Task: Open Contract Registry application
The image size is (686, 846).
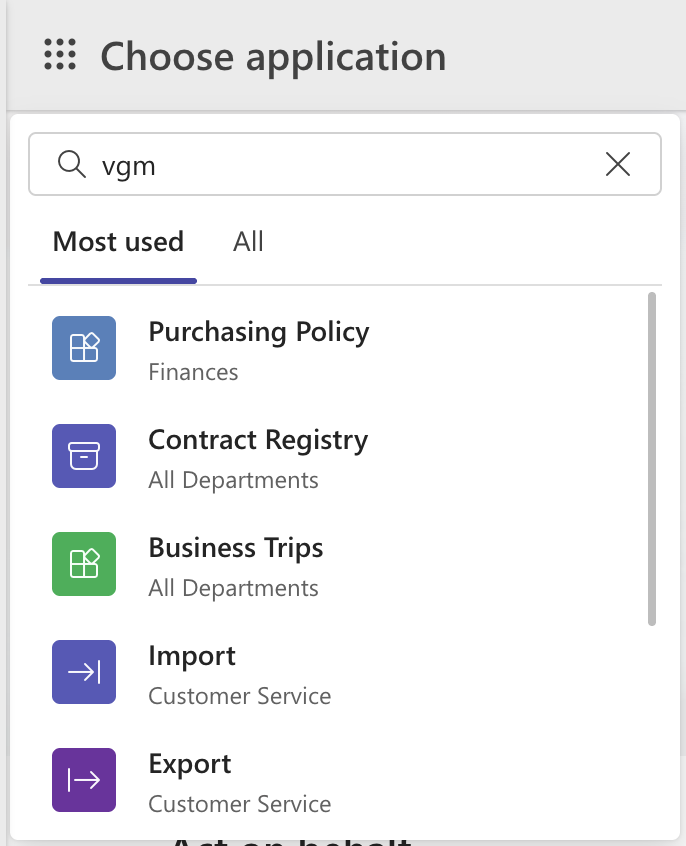Action: (x=258, y=440)
